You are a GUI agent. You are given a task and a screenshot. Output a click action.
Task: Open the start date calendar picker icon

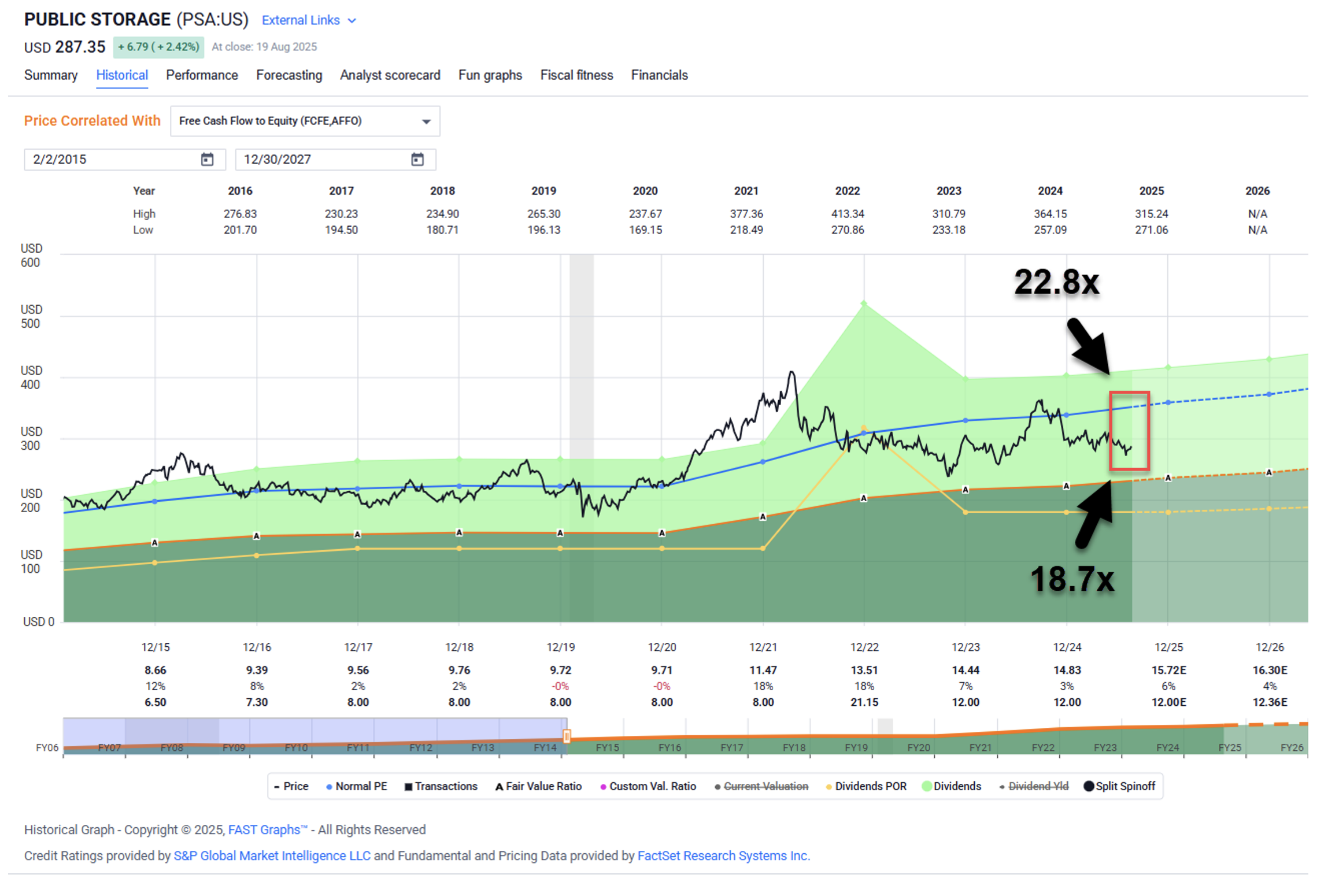tap(207, 159)
